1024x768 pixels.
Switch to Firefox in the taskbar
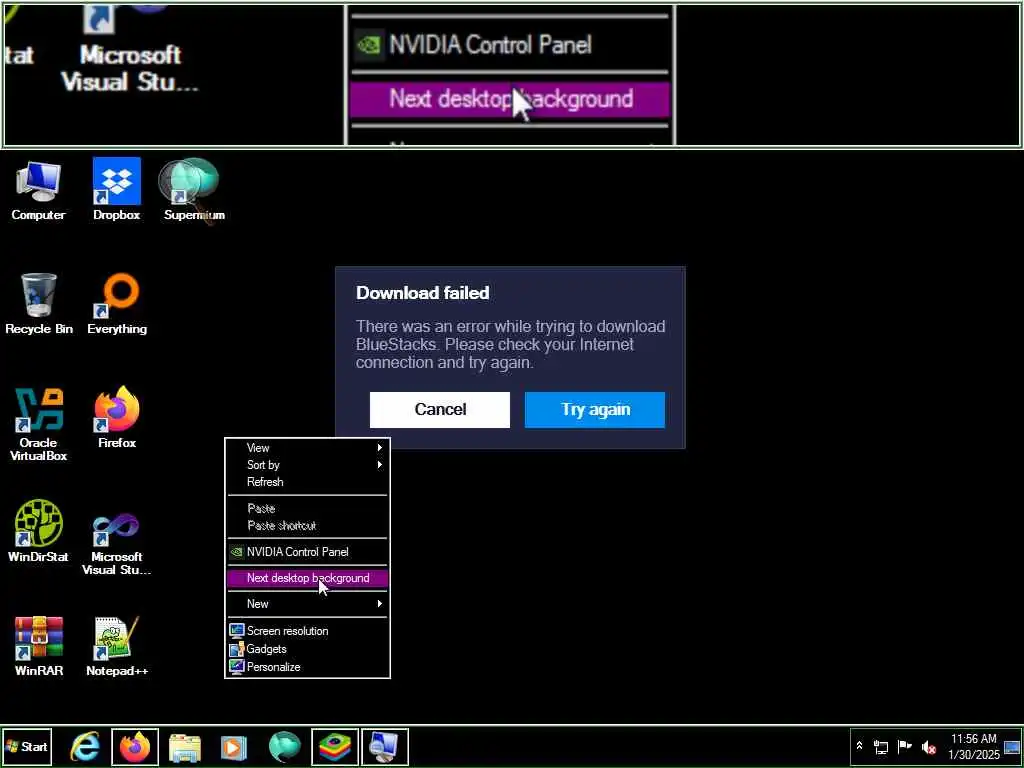click(x=135, y=747)
